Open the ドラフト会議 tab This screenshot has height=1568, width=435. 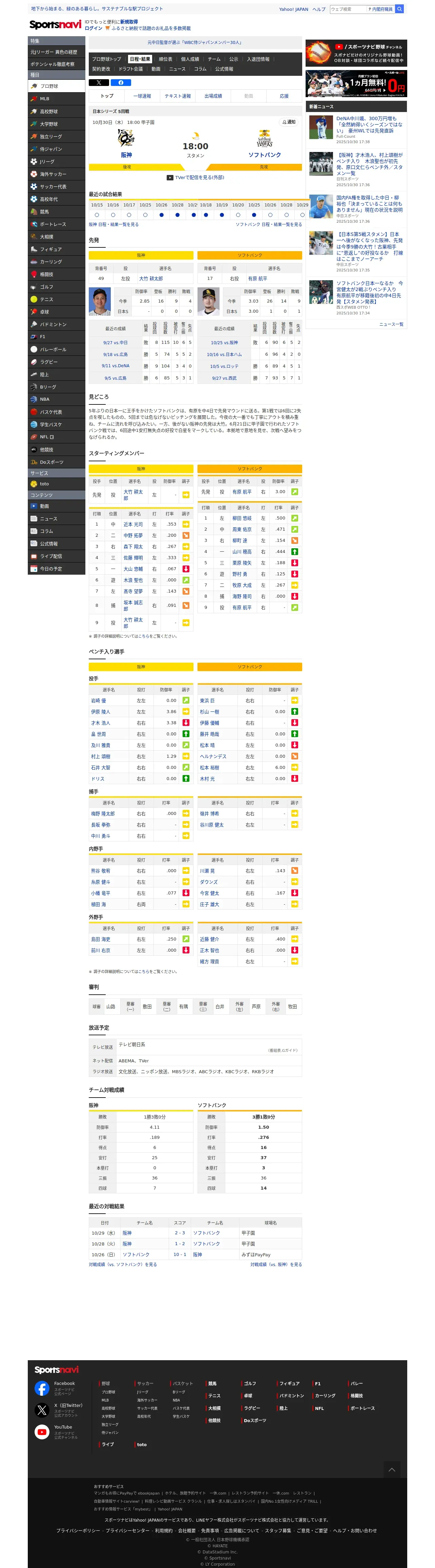pyautogui.click(x=130, y=69)
